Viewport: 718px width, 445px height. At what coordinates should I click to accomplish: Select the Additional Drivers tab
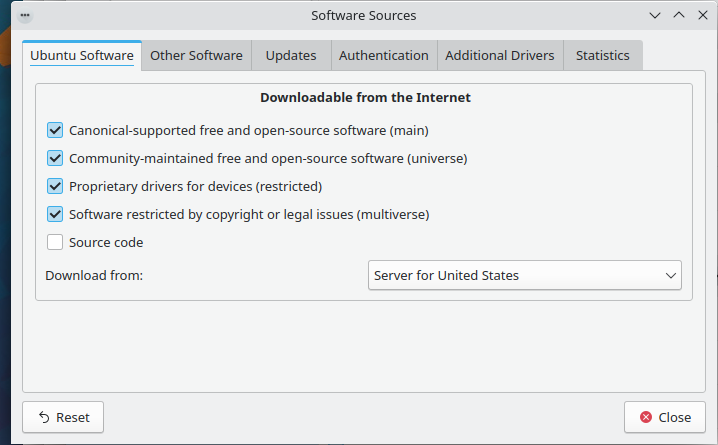tap(499, 56)
